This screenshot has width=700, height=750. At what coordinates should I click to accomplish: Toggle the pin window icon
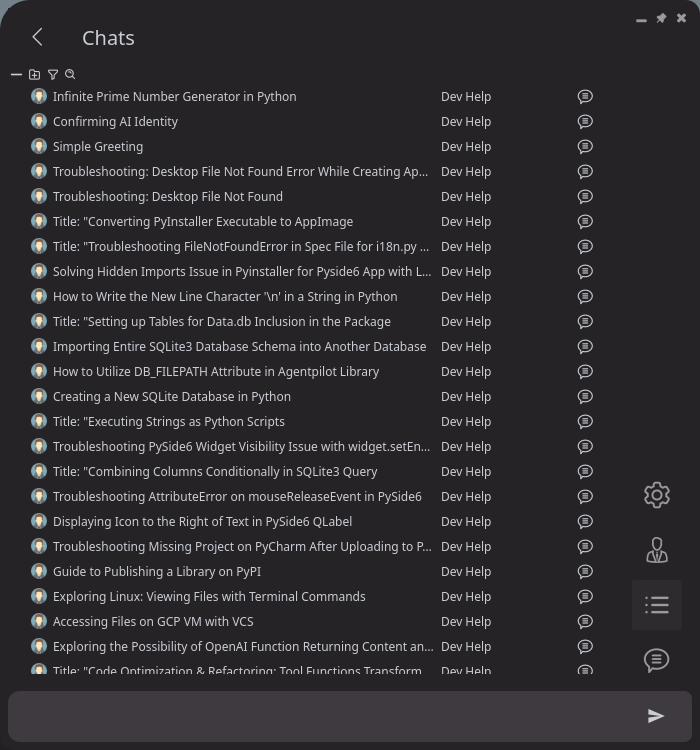[x=661, y=19]
